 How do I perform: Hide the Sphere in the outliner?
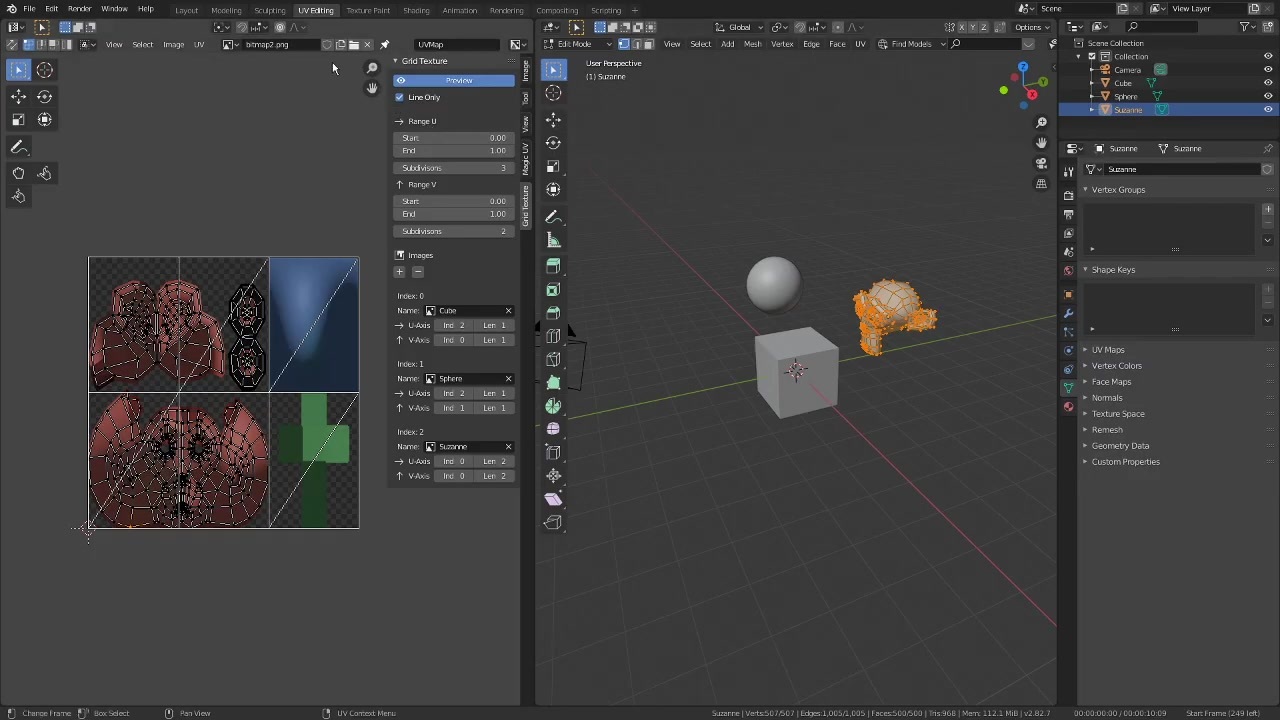pyautogui.click(x=1268, y=96)
